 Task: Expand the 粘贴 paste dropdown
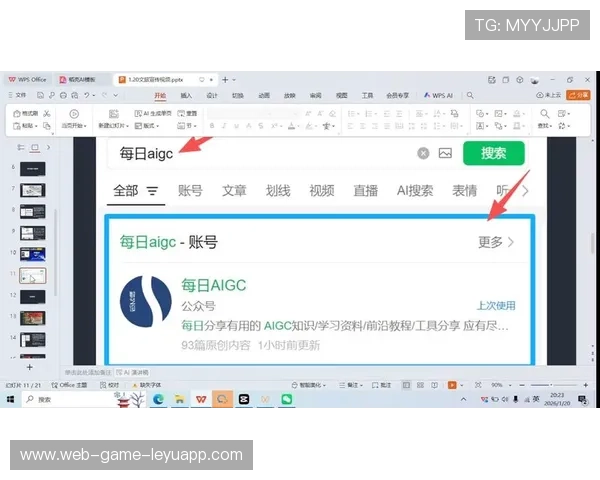click(36, 126)
